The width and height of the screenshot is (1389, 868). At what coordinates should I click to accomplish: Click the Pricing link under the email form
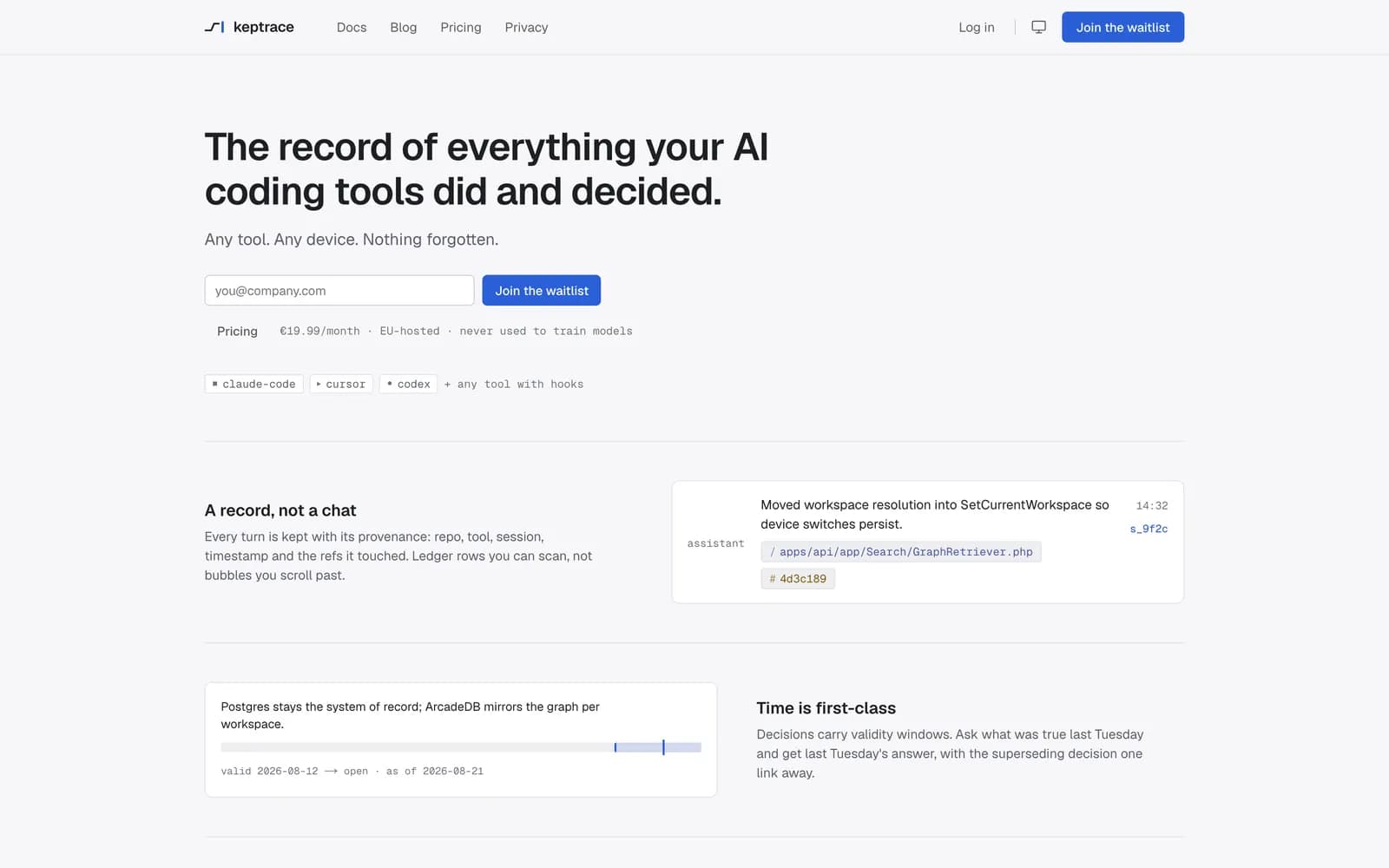237,331
